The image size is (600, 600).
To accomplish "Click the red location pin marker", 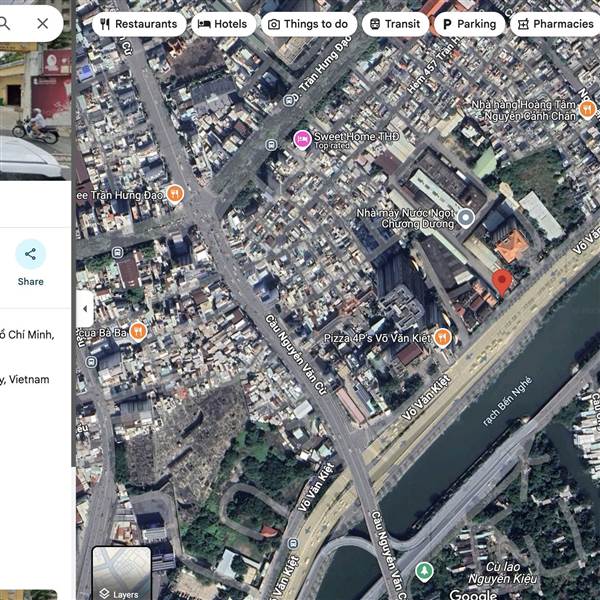I will (x=502, y=282).
